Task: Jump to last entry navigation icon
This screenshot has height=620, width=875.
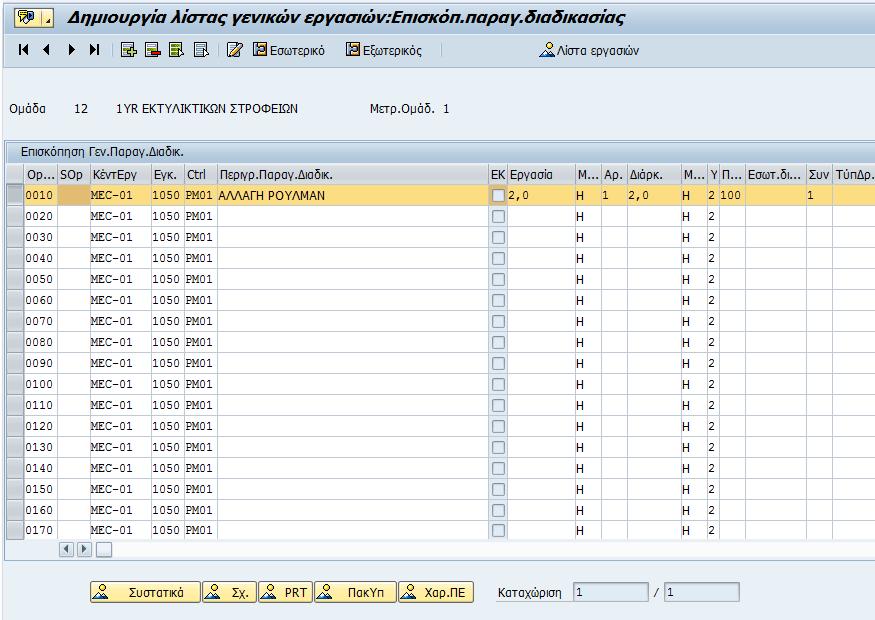Action: tap(94, 50)
